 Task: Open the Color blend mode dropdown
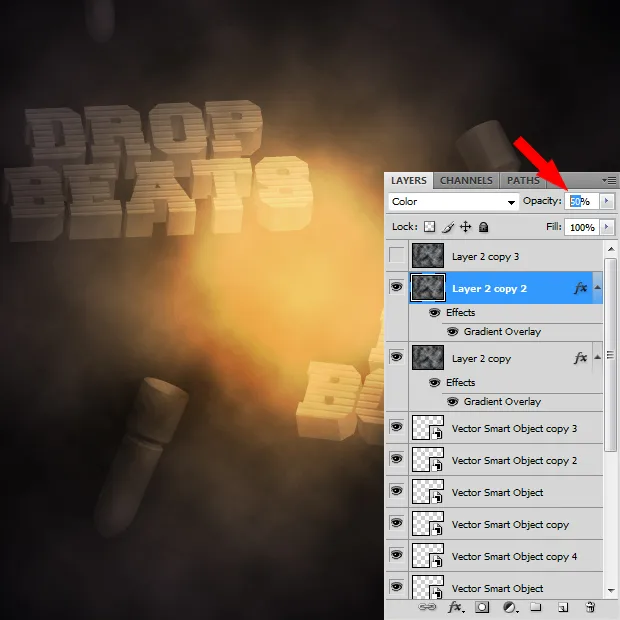click(x=453, y=201)
